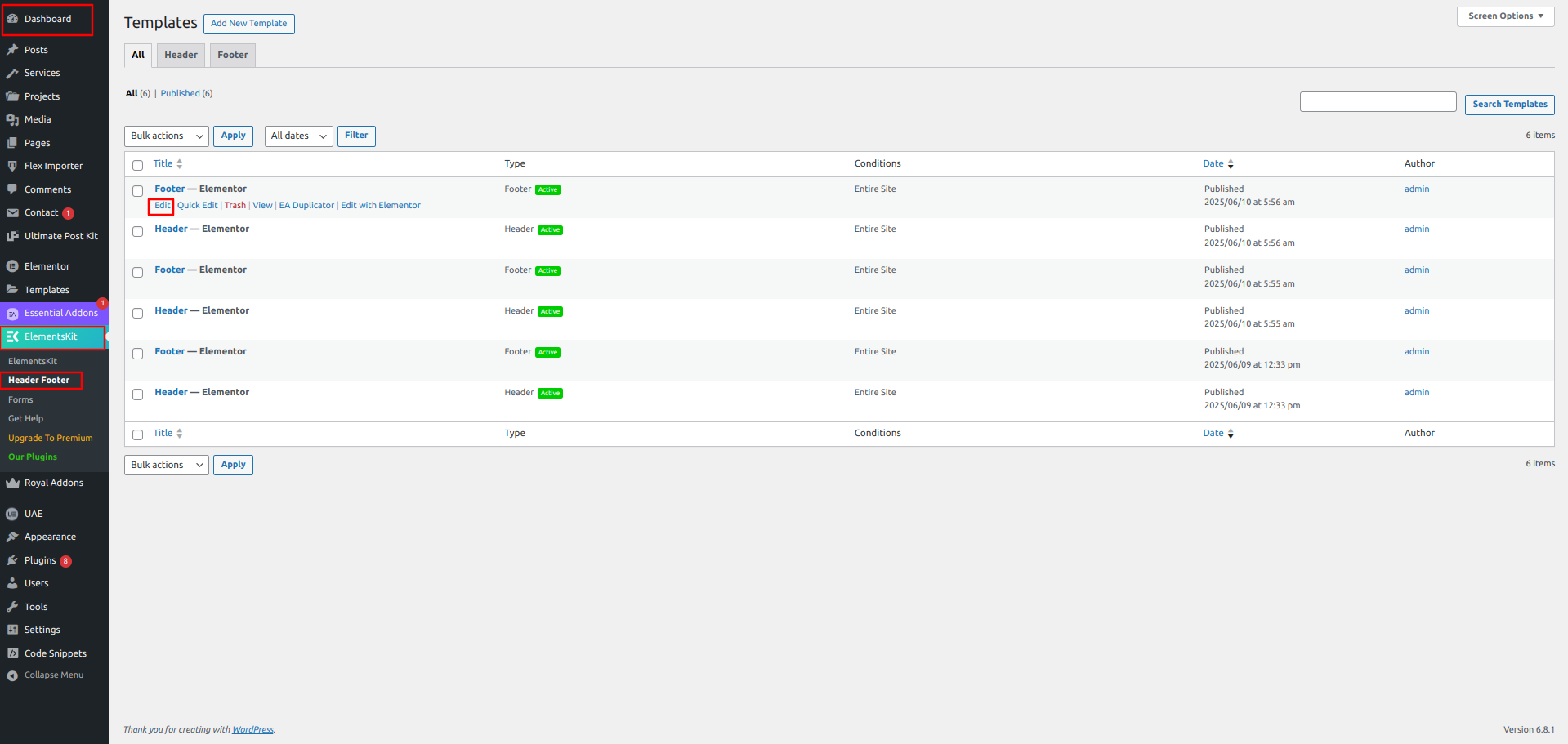
Task: Click the Media icon in sidebar
Action: [x=12, y=119]
